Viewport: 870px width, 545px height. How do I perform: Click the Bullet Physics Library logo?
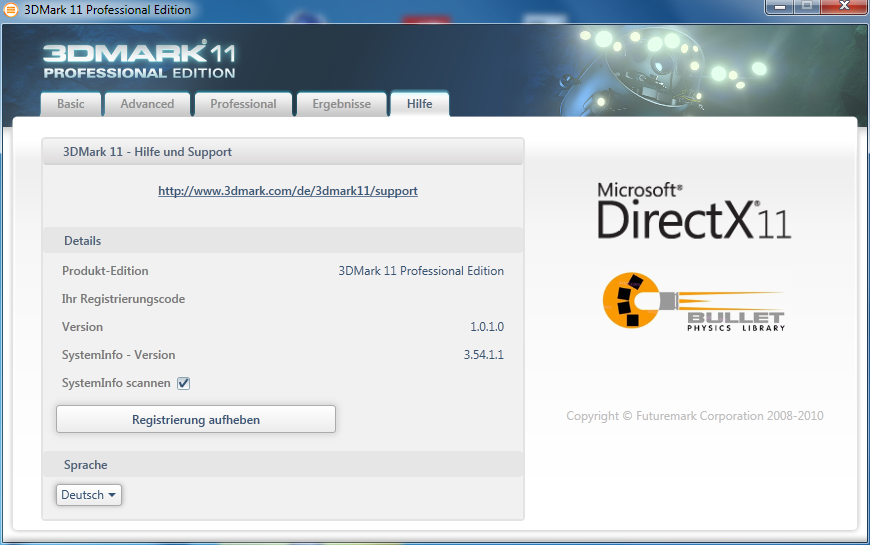tap(694, 301)
